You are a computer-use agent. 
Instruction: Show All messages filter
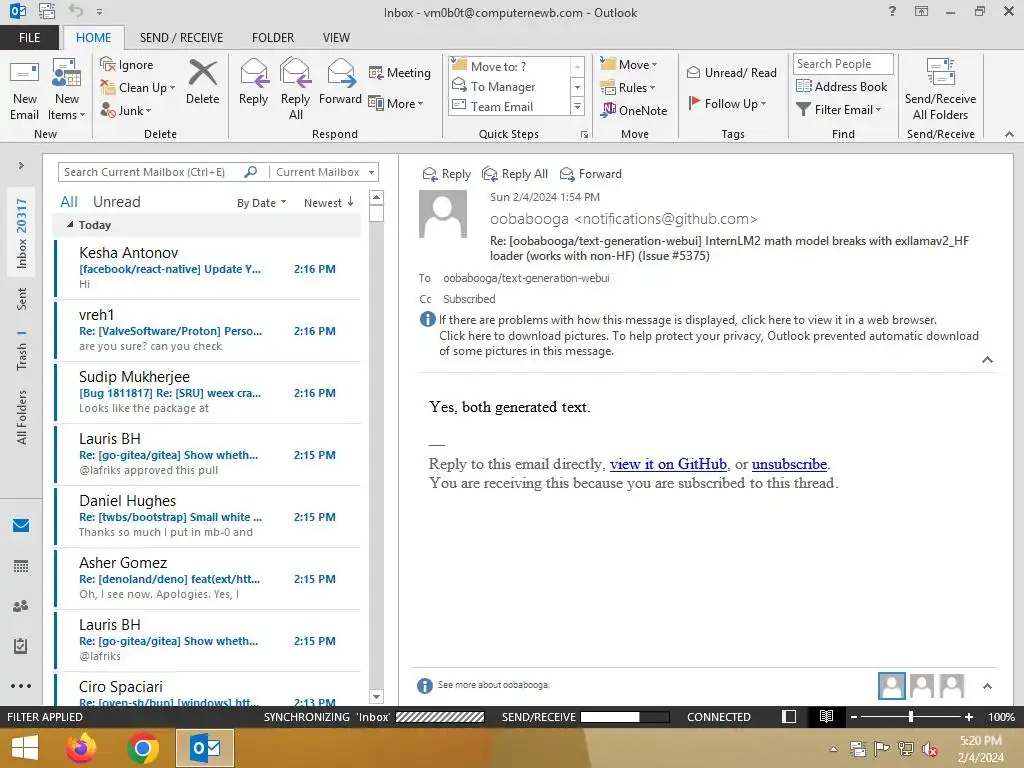click(x=69, y=202)
